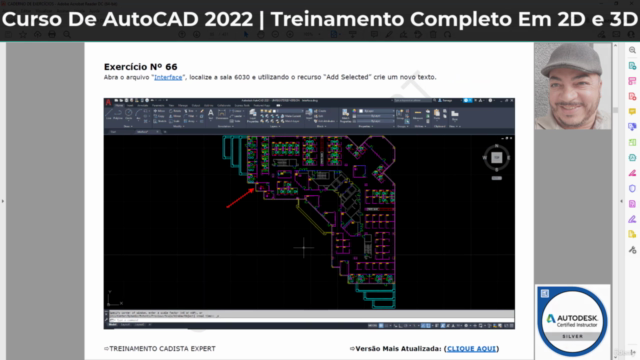Open the More Tools icon in the right pane
The width and height of the screenshot is (640, 360).
(632, 250)
